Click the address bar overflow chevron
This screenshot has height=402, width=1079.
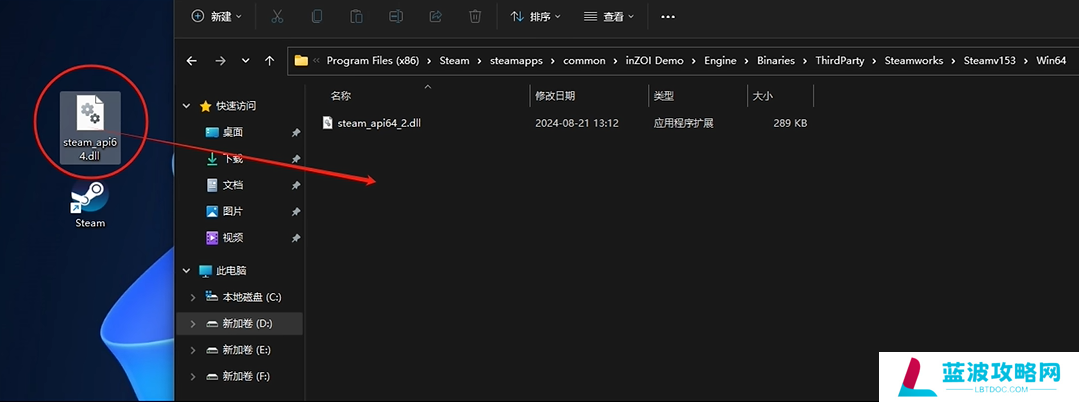pos(316,61)
